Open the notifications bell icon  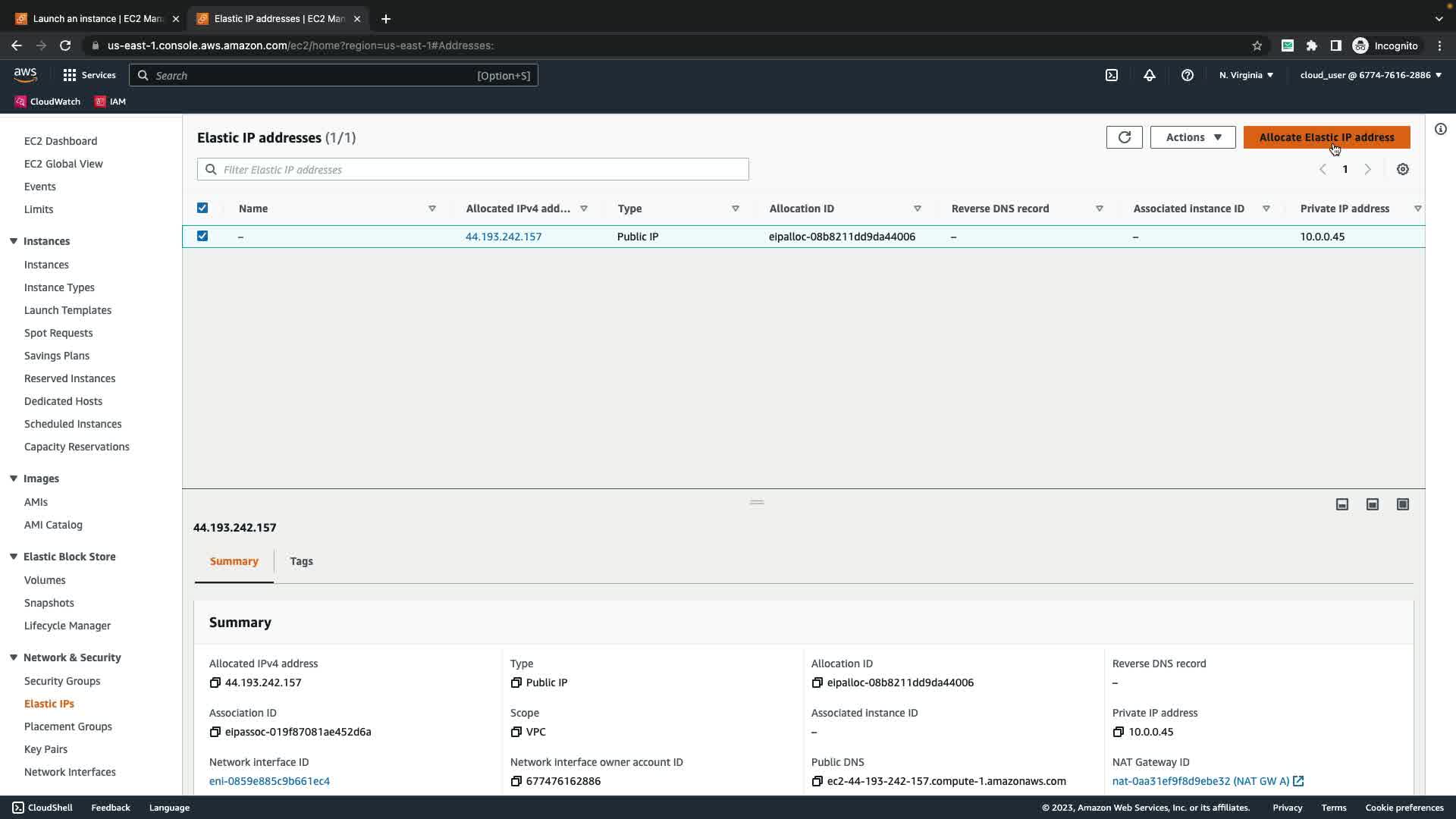(1150, 75)
